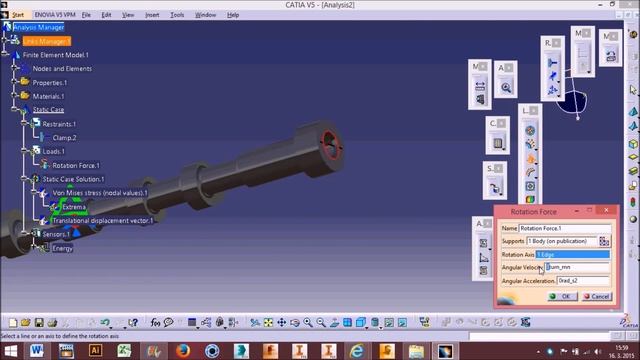640x360 pixels.
Task: Save using the floppy disk icon
Action: (39, 323)
